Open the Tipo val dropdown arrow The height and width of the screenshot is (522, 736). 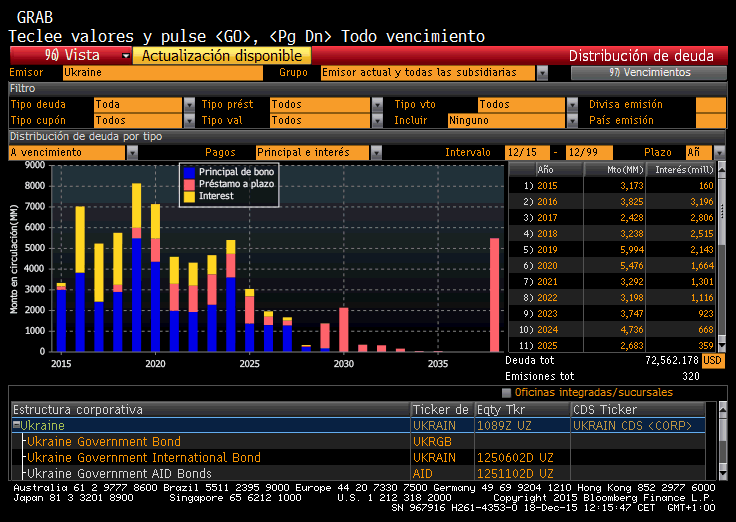point(377,121)
